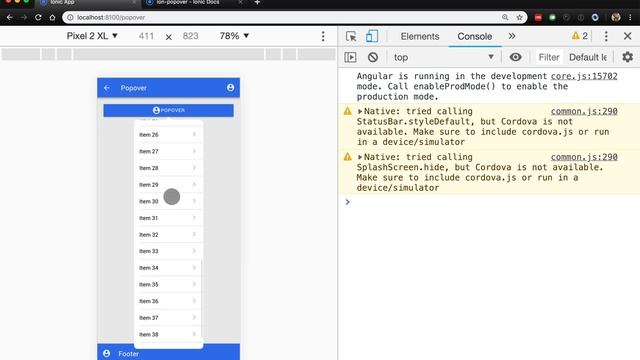
Task: Click the Footer label in the app
Action: (x=129, y=354)
